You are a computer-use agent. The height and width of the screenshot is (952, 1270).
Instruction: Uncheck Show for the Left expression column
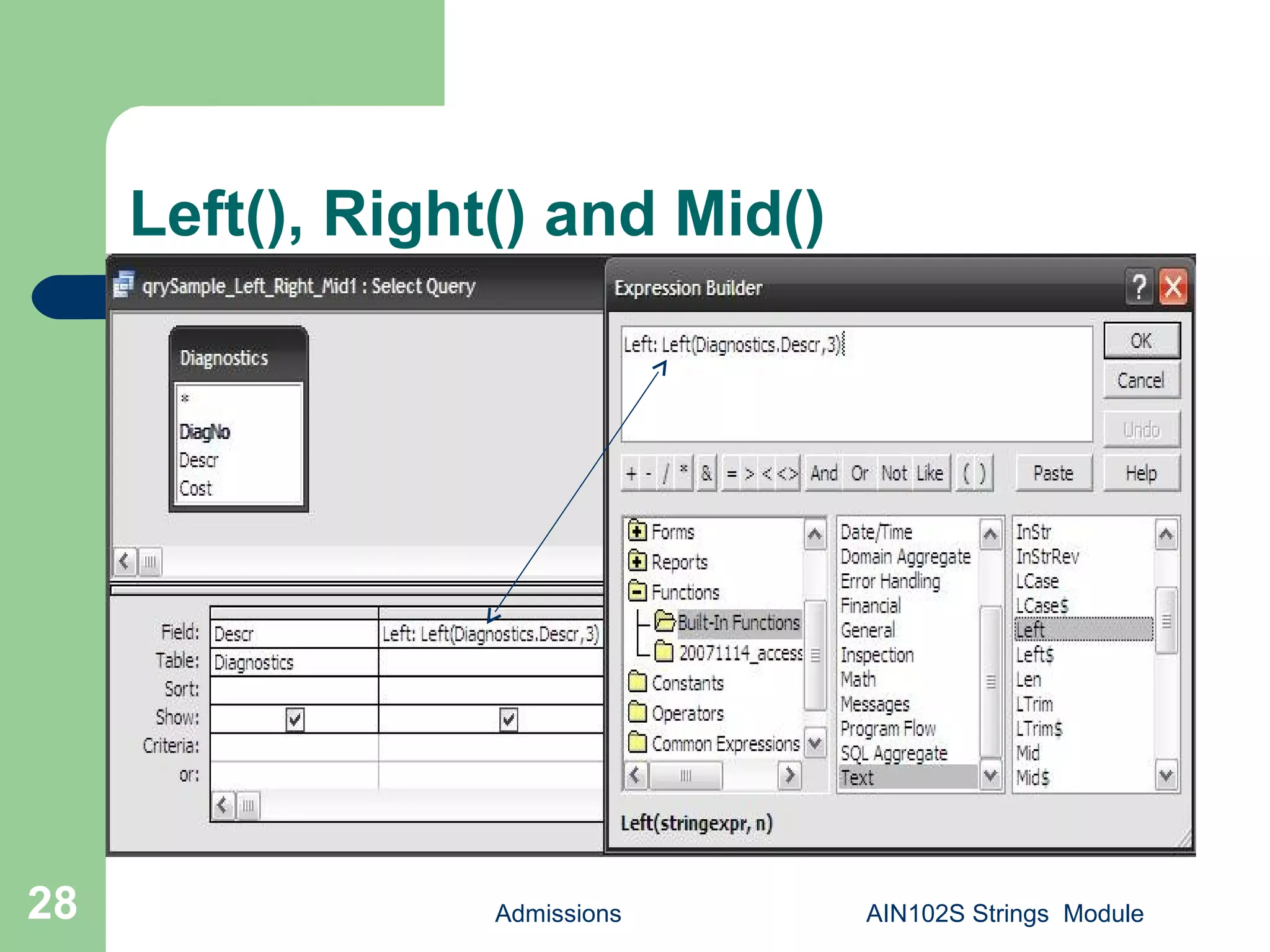coord(508,720)
